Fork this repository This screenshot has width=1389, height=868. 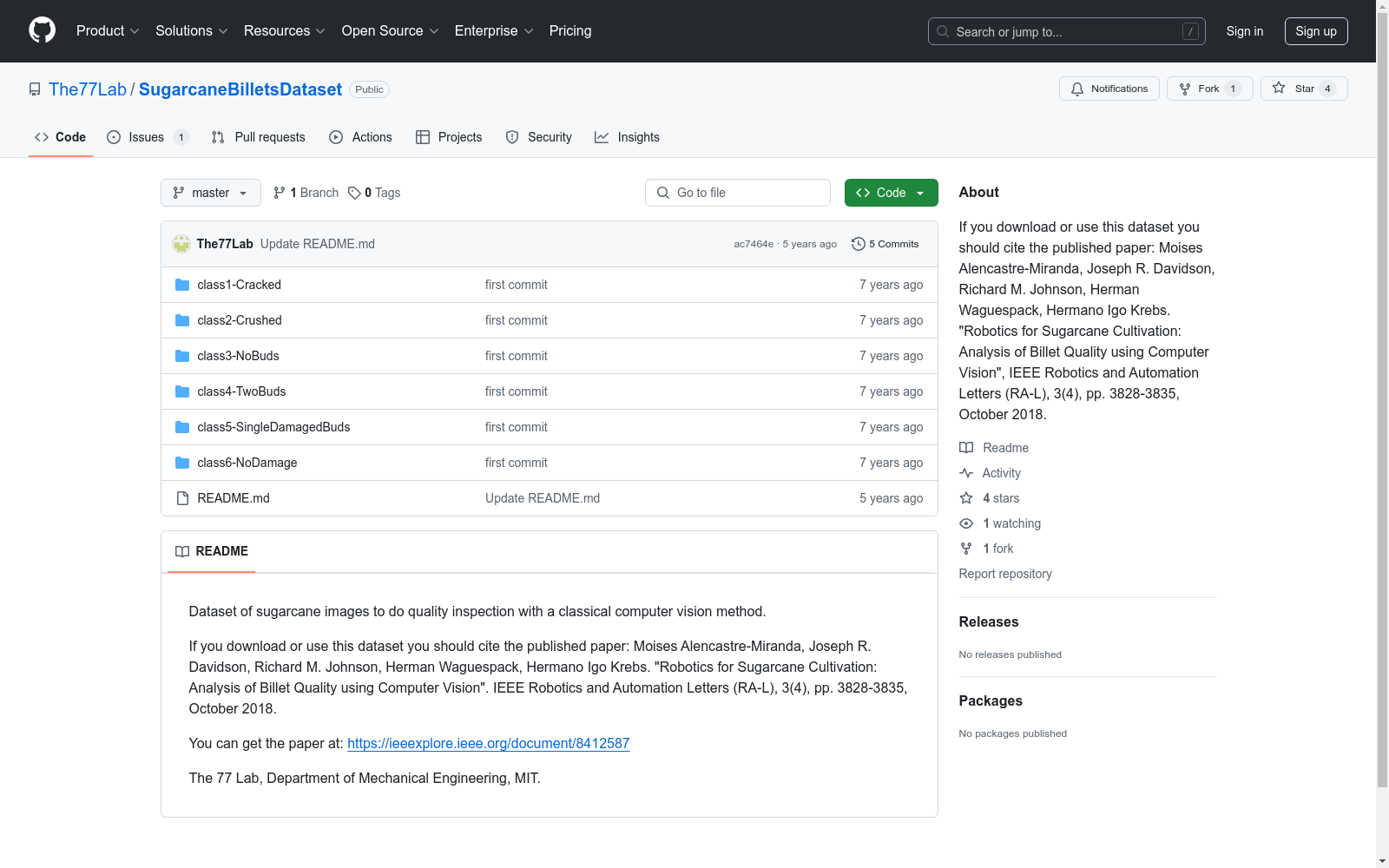[x=1209, y=89]
